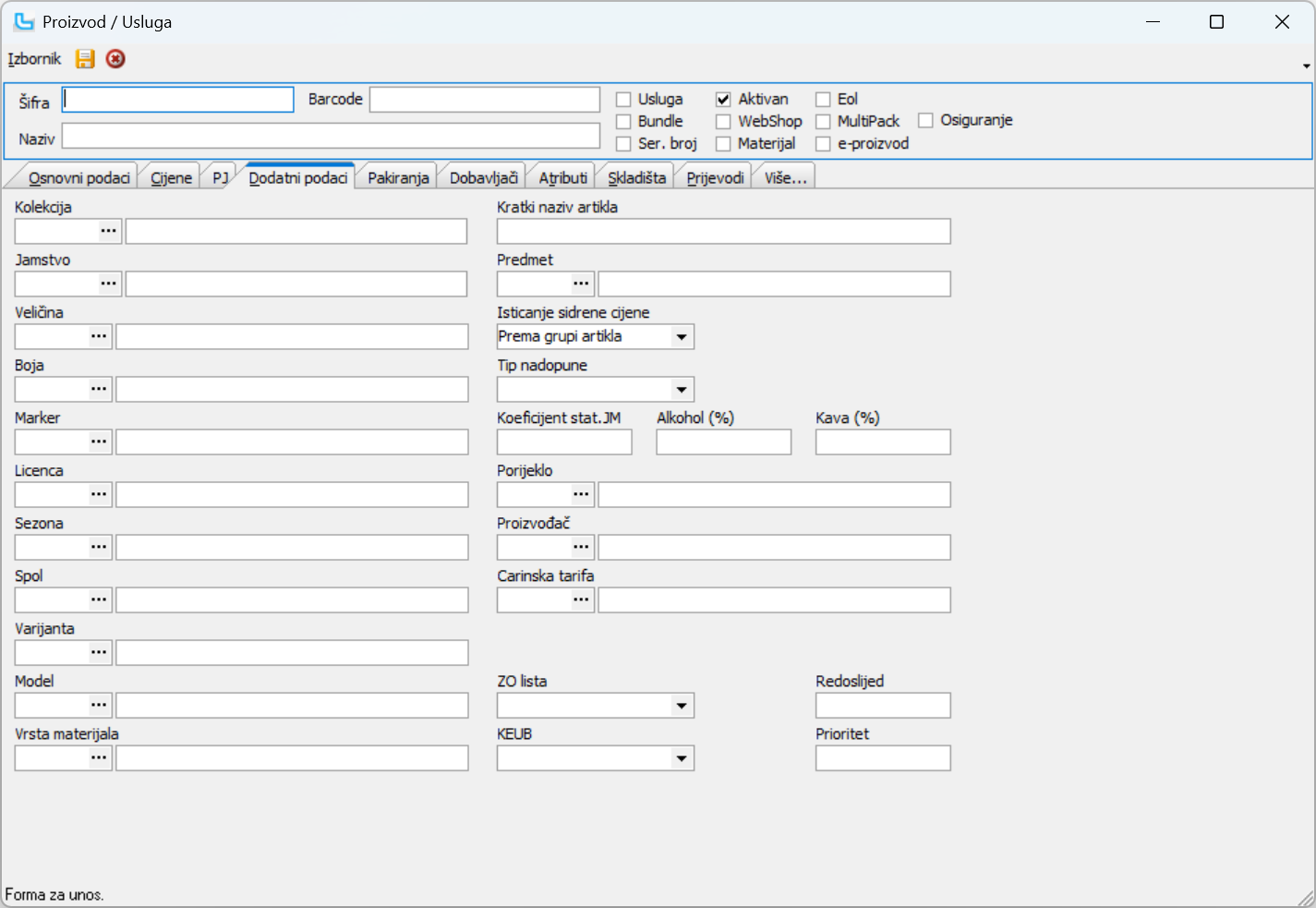Open the Dobavljači tab
Image resolution: width=1316 pixels, height=908 pixels.
point(483,178)
